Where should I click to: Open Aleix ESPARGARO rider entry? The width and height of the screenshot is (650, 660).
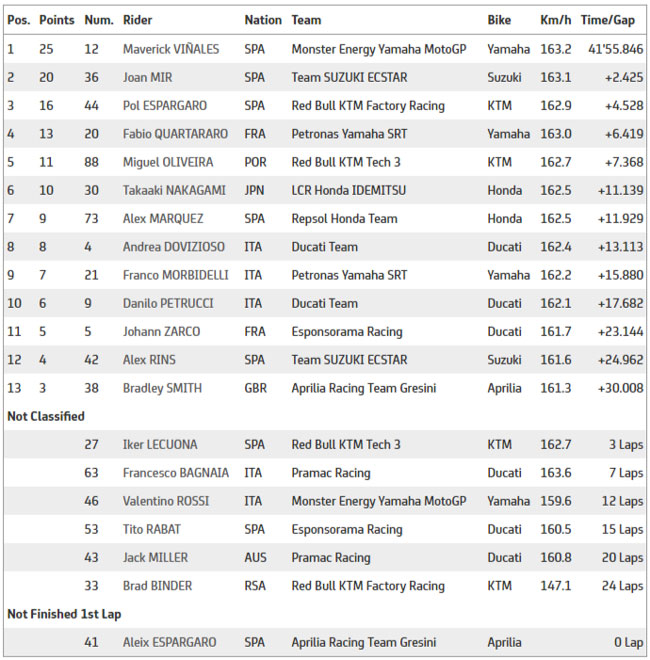coord(170,642)
